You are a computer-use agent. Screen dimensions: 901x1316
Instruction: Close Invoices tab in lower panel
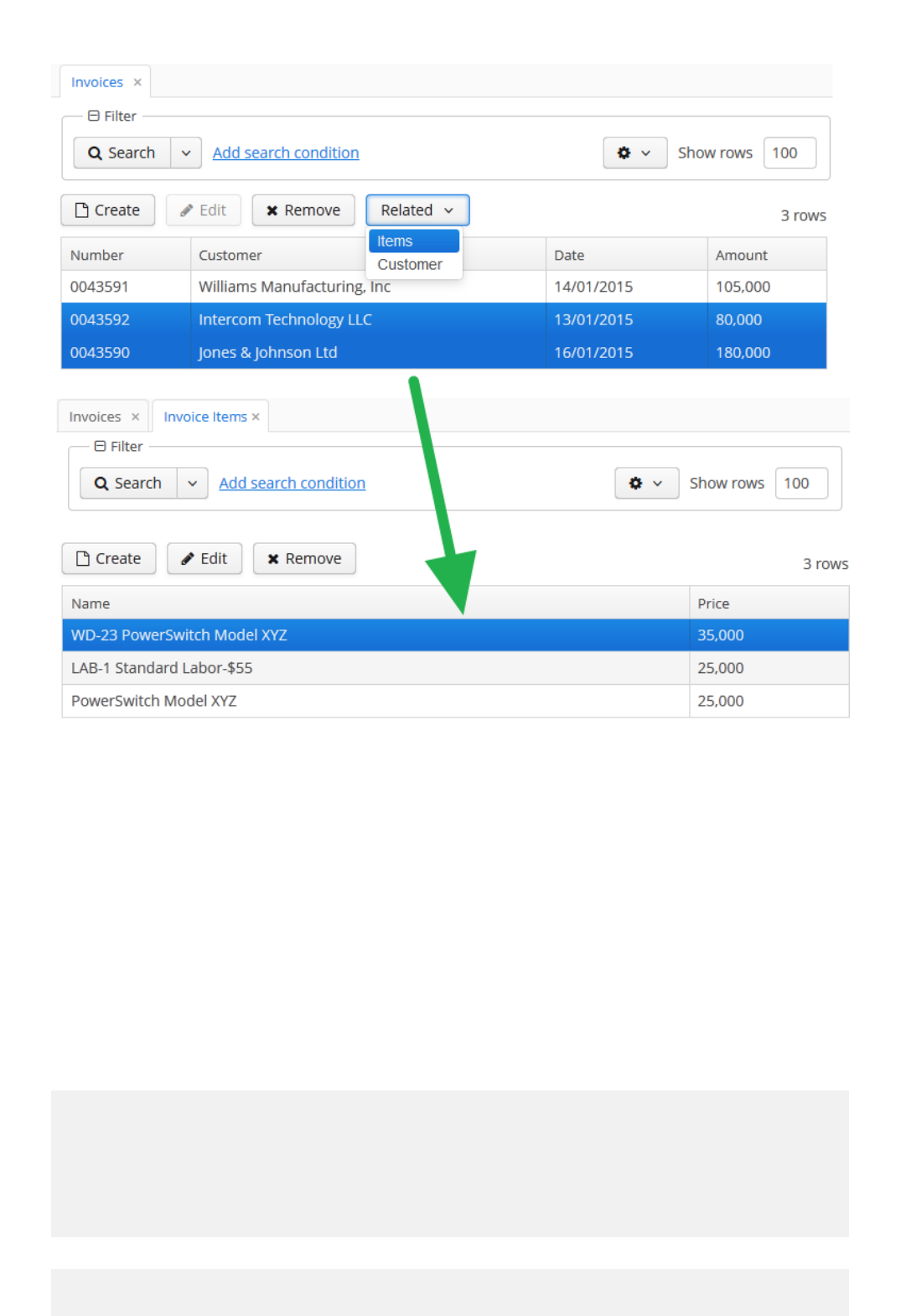point(135,417)
